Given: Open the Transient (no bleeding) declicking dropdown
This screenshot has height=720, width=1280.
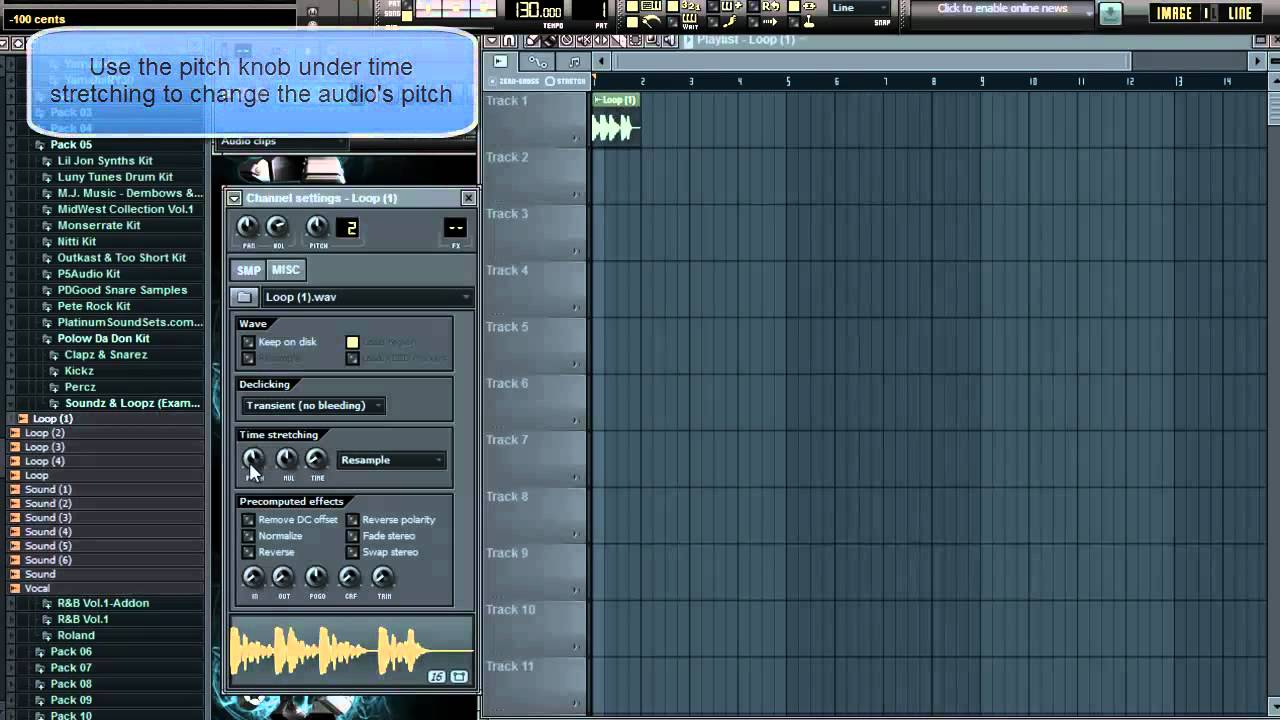Looking at the screenshot, I should [x=314, y=405].
